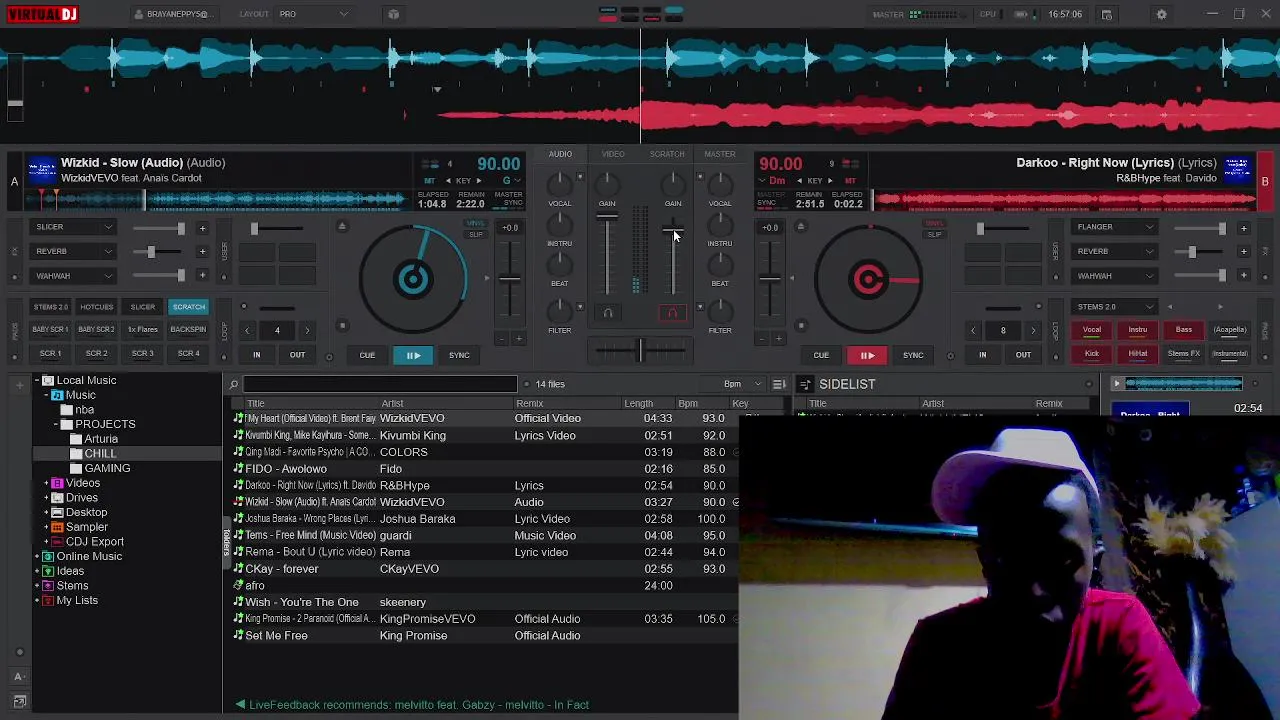Hit CUE on deck B
Viewport: 1280px width, 720px height.
pos(821,355)
